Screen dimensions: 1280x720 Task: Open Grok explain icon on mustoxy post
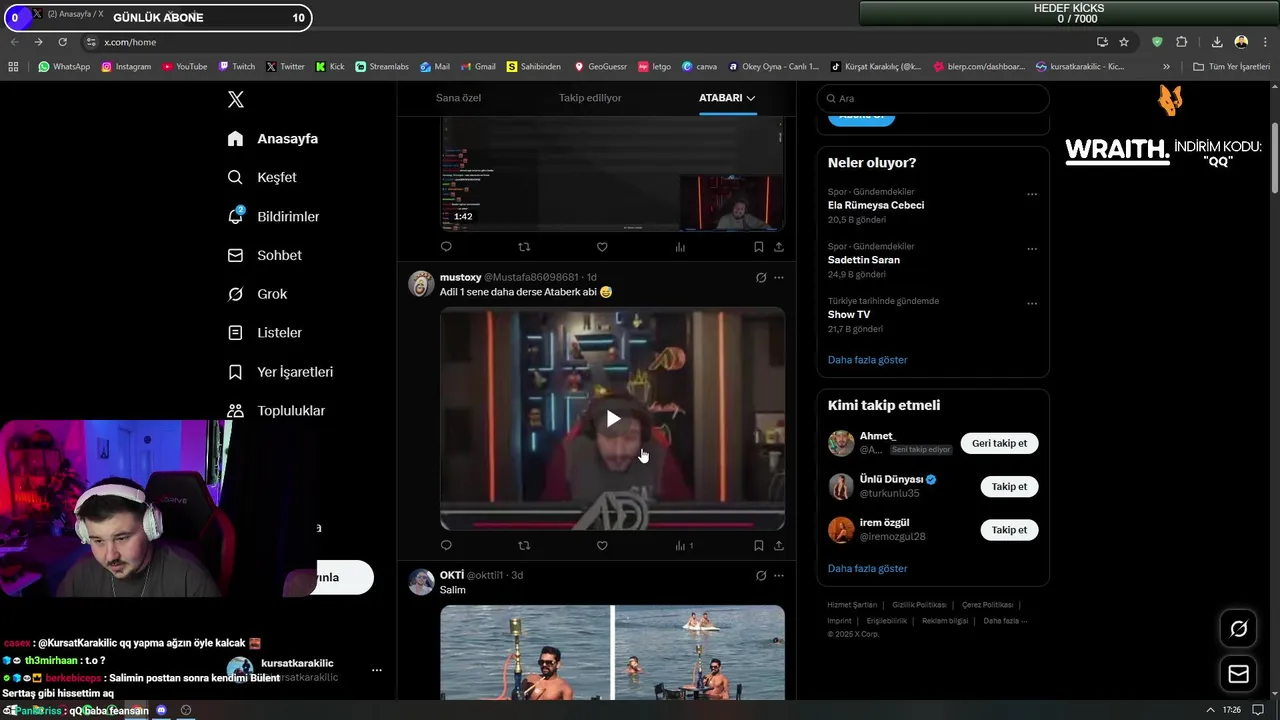(x=761, y=278)
